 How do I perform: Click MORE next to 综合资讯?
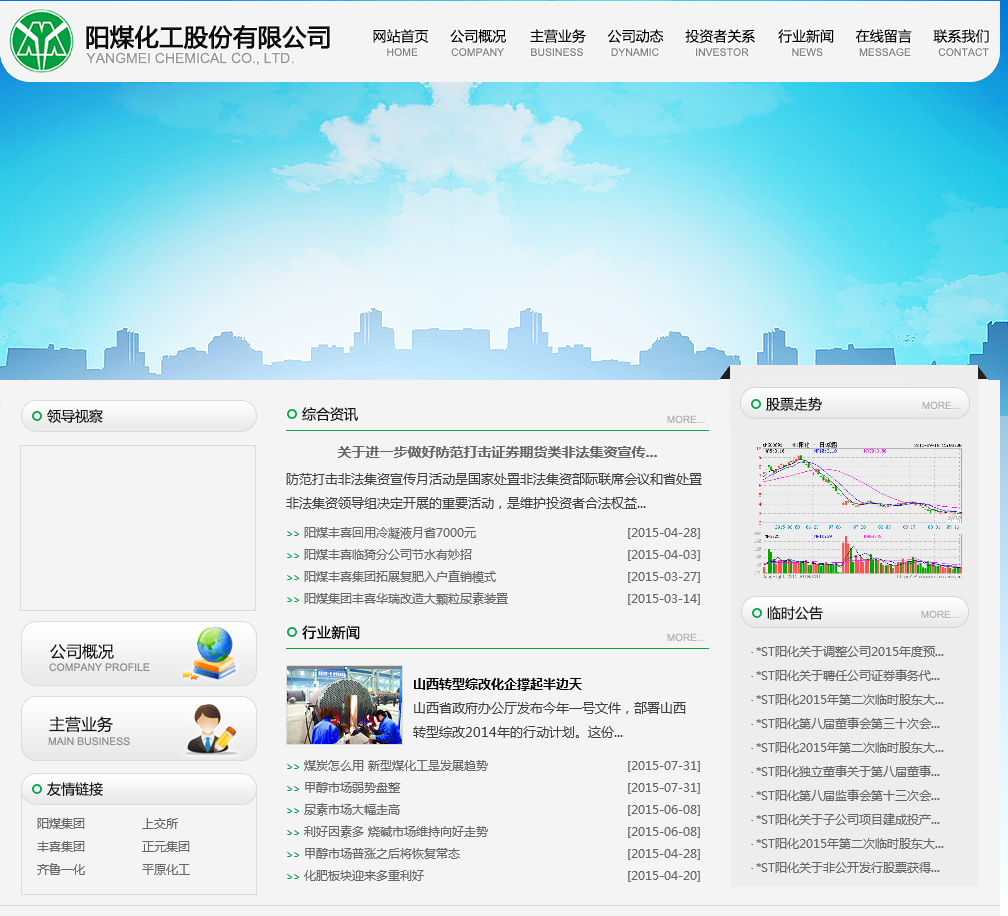(685, 420)
